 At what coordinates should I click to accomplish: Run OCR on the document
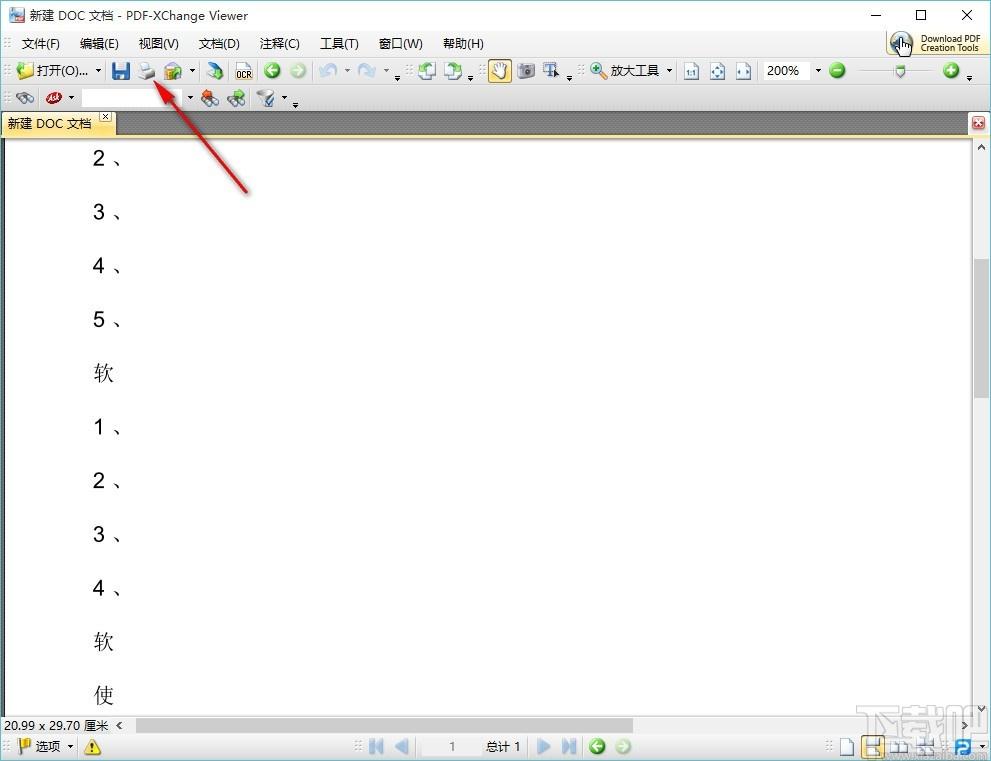[x=244, y=71]
